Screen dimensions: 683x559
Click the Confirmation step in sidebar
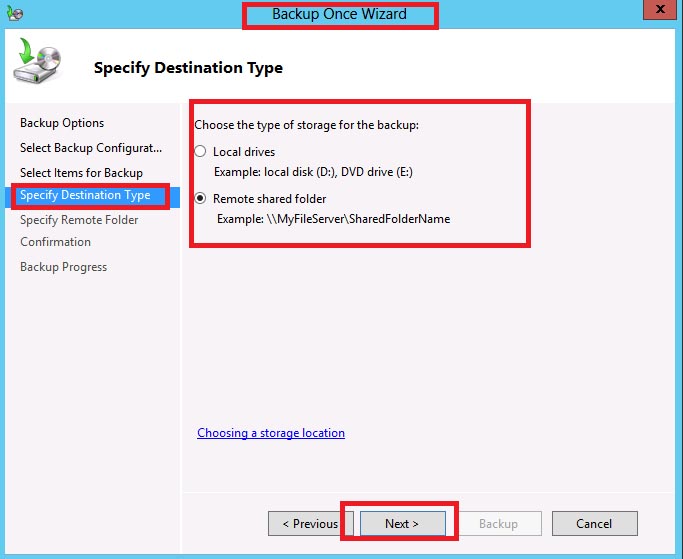55,242
